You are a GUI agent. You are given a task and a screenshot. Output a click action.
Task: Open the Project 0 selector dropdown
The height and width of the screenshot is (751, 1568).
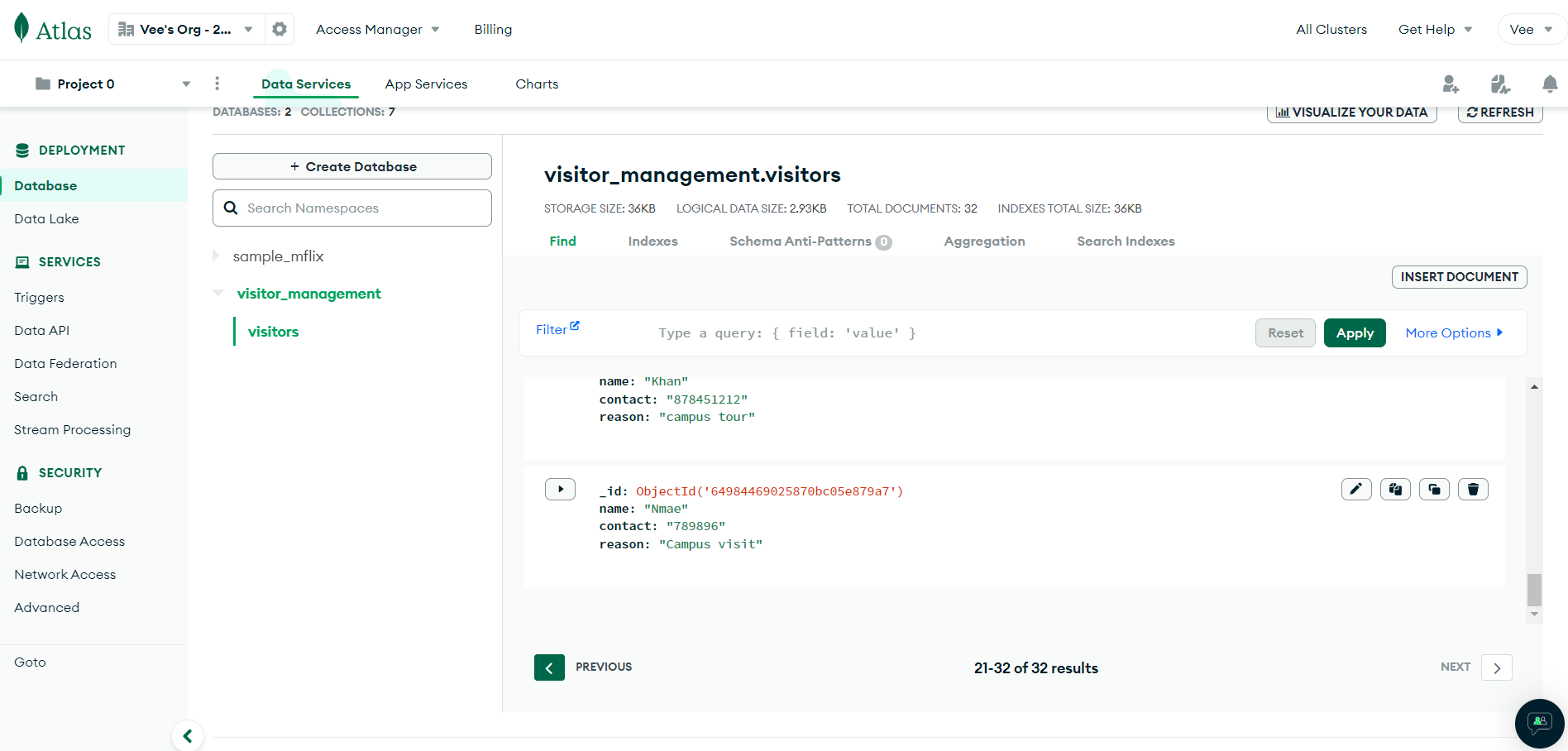coord(112,84)
